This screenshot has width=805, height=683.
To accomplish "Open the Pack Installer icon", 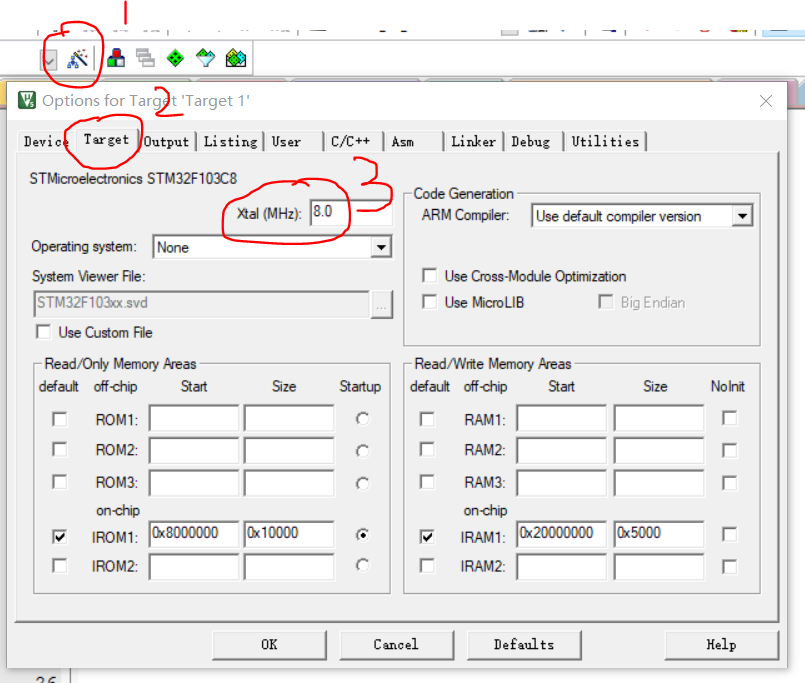I will [x=236, y=58].
